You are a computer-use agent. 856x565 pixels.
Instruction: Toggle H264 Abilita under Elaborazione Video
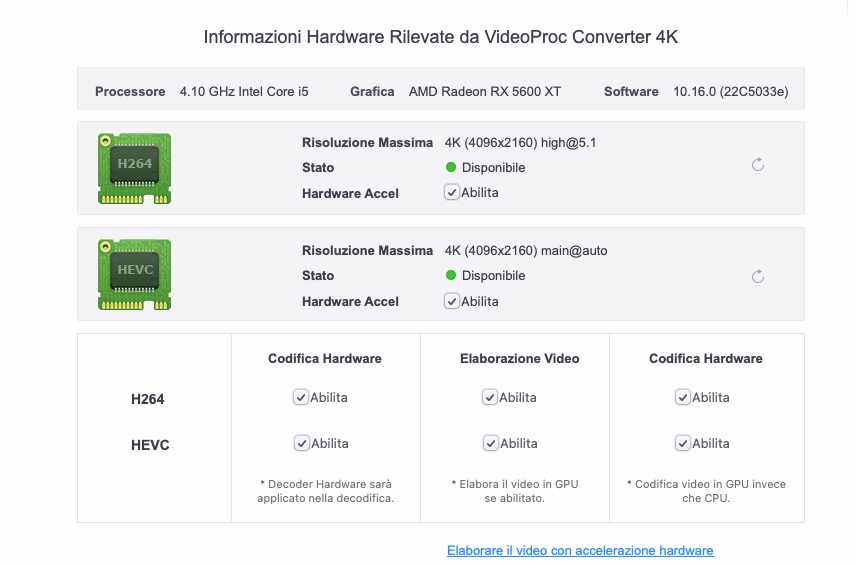pos(490,397)
